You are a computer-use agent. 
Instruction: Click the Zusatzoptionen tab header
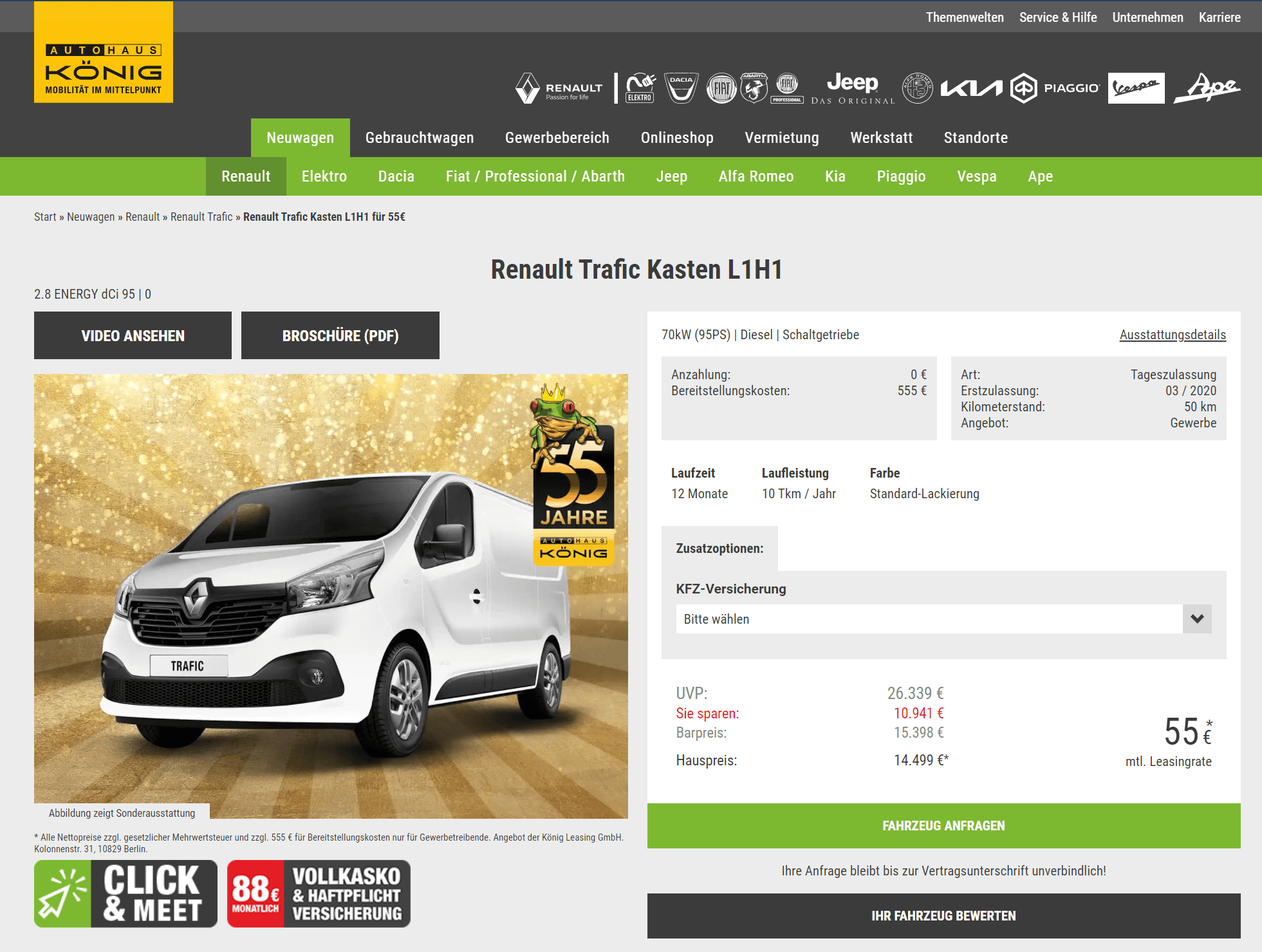tap(719, 548)
